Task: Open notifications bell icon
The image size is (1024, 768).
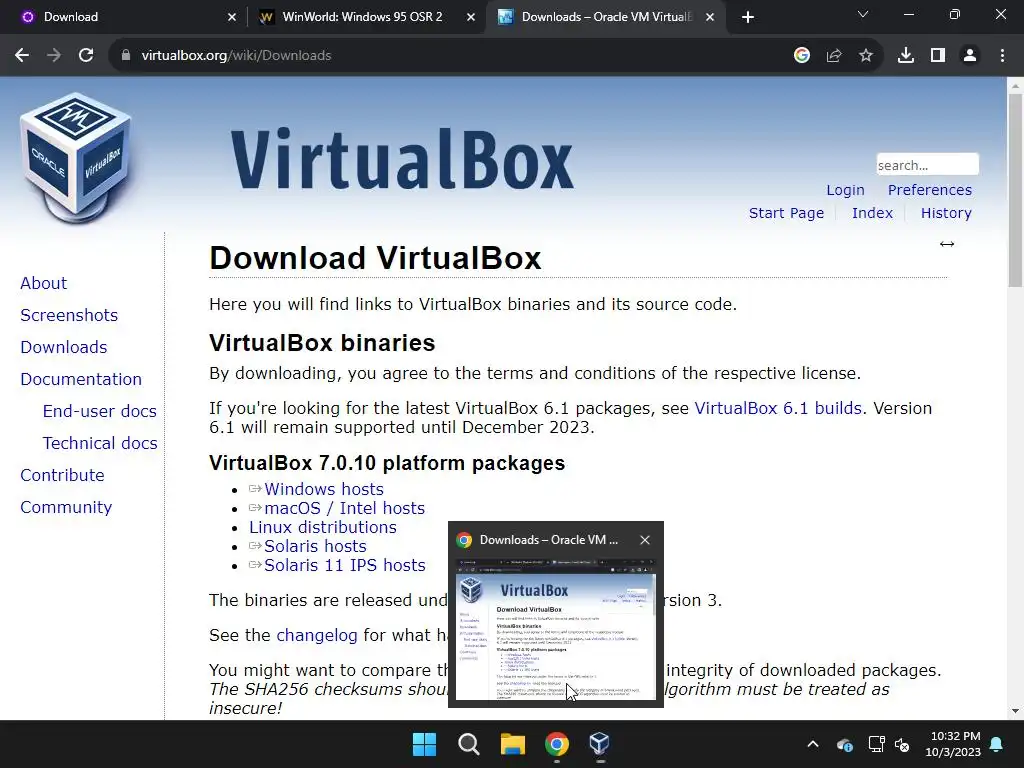Action: click(997, 744)
